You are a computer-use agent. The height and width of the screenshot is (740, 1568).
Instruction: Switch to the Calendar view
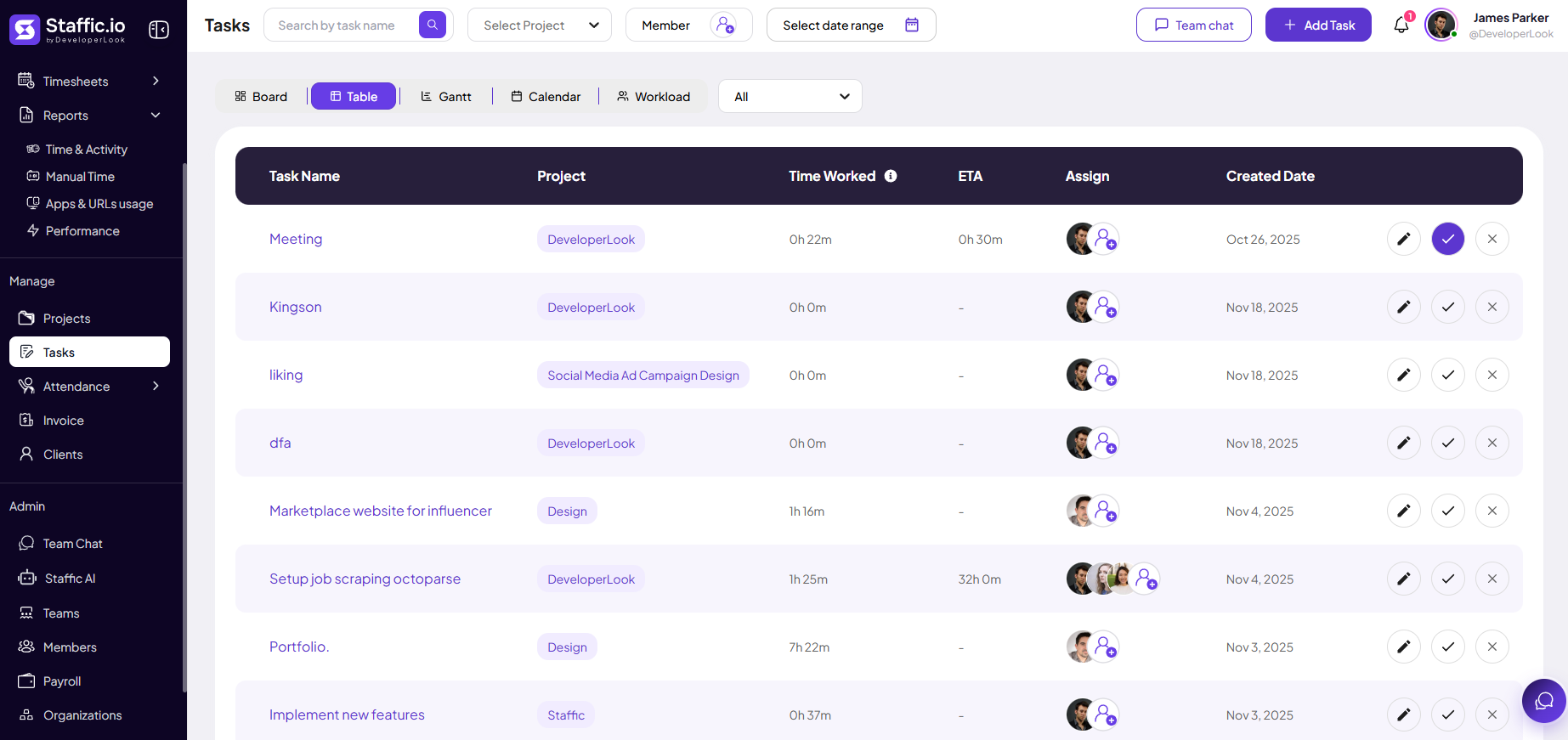tap(546, 96)
